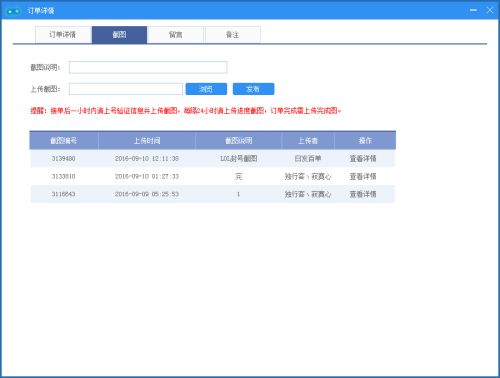Focus the 截图说明 input field
This screenshot has height=378, width=500.
(x=148, y=67)
